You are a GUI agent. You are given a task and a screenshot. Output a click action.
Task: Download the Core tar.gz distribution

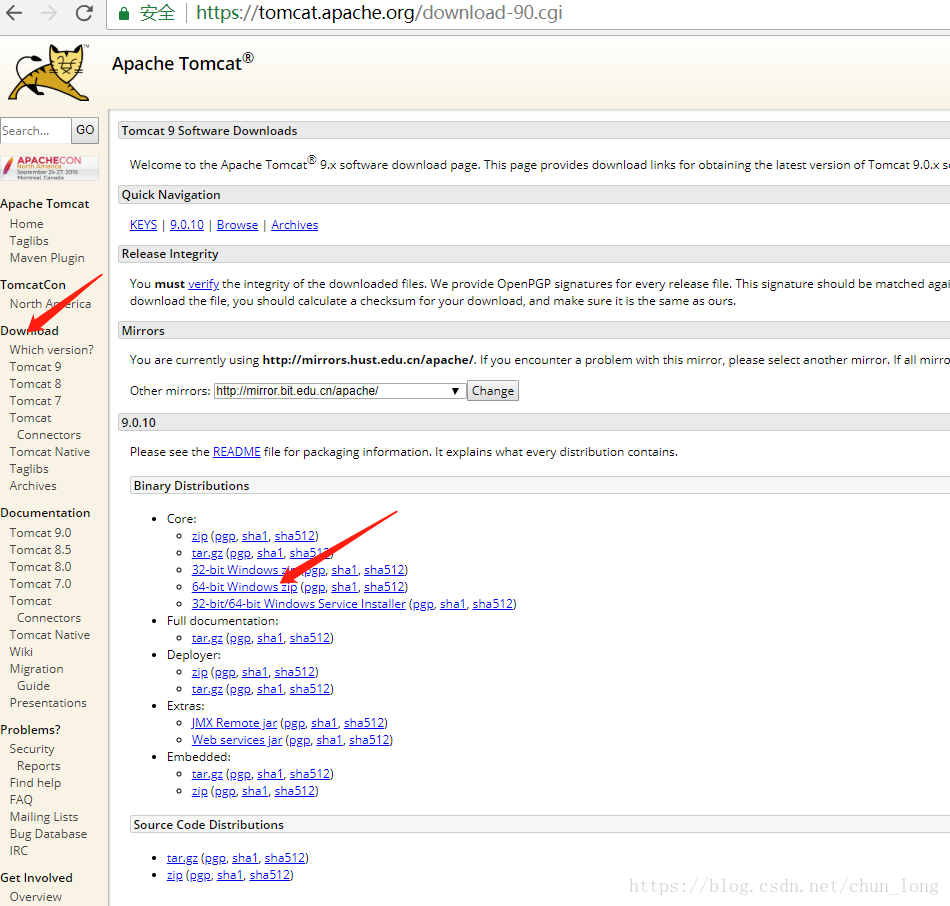[x=207, y=553]
